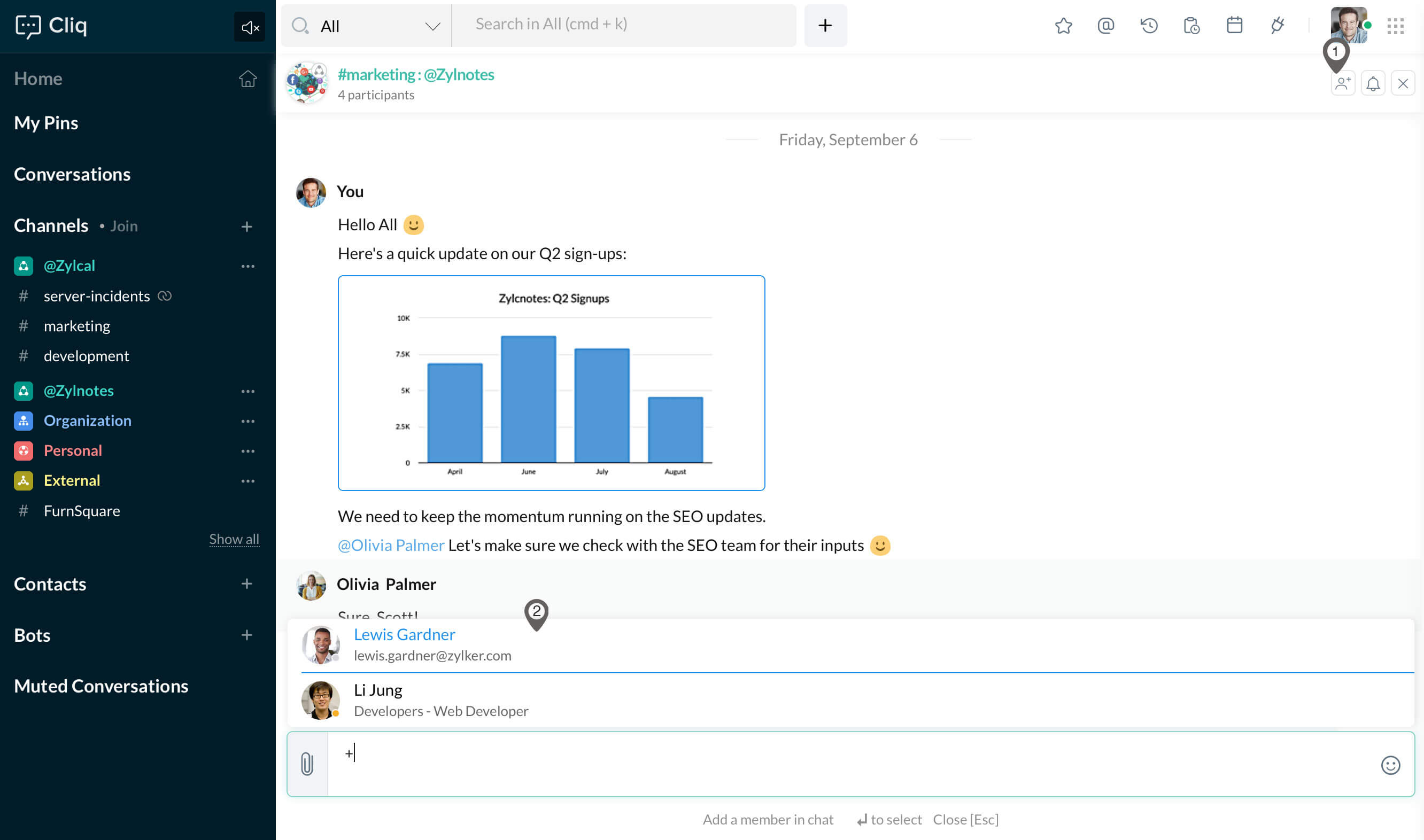Select External channels group
The width and height of the screenshot is (1424, 840).
pyautogui.click(x=71, y=480)
